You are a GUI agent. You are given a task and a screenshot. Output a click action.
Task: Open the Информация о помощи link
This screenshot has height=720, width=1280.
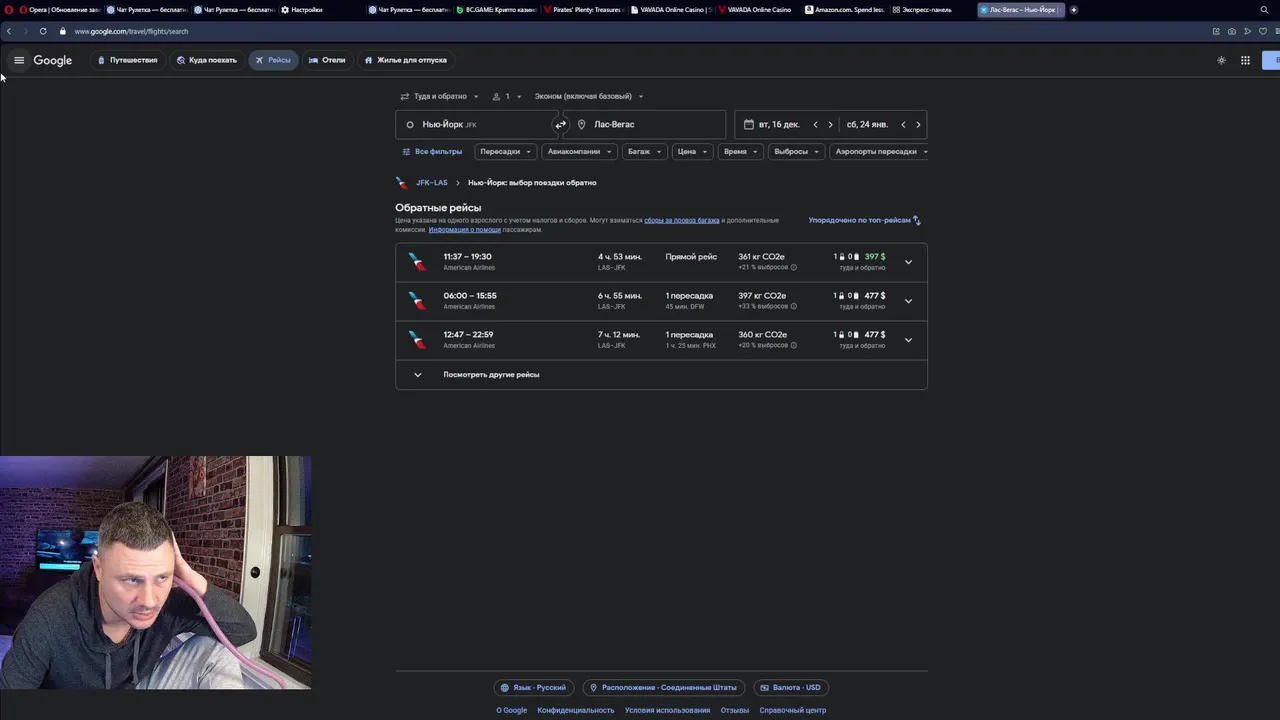(465, 230)
